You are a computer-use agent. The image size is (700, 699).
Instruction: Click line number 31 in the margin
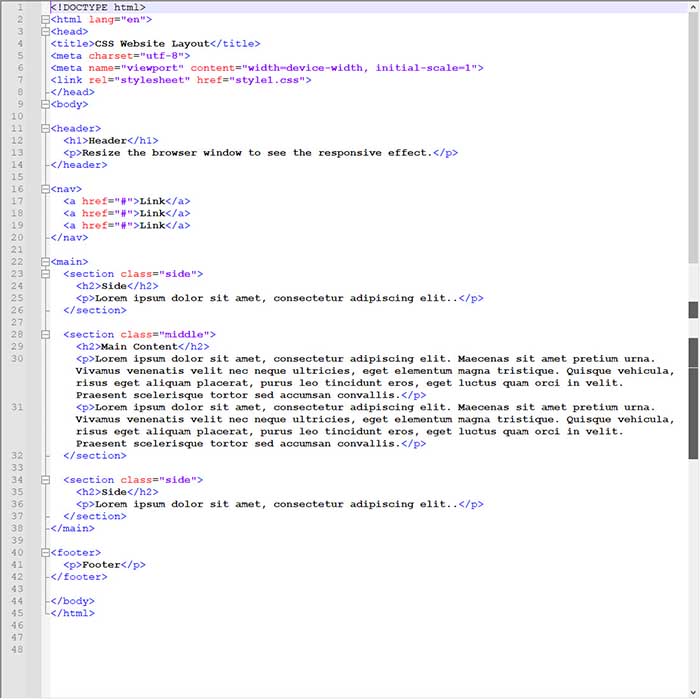tap(17, 408)
